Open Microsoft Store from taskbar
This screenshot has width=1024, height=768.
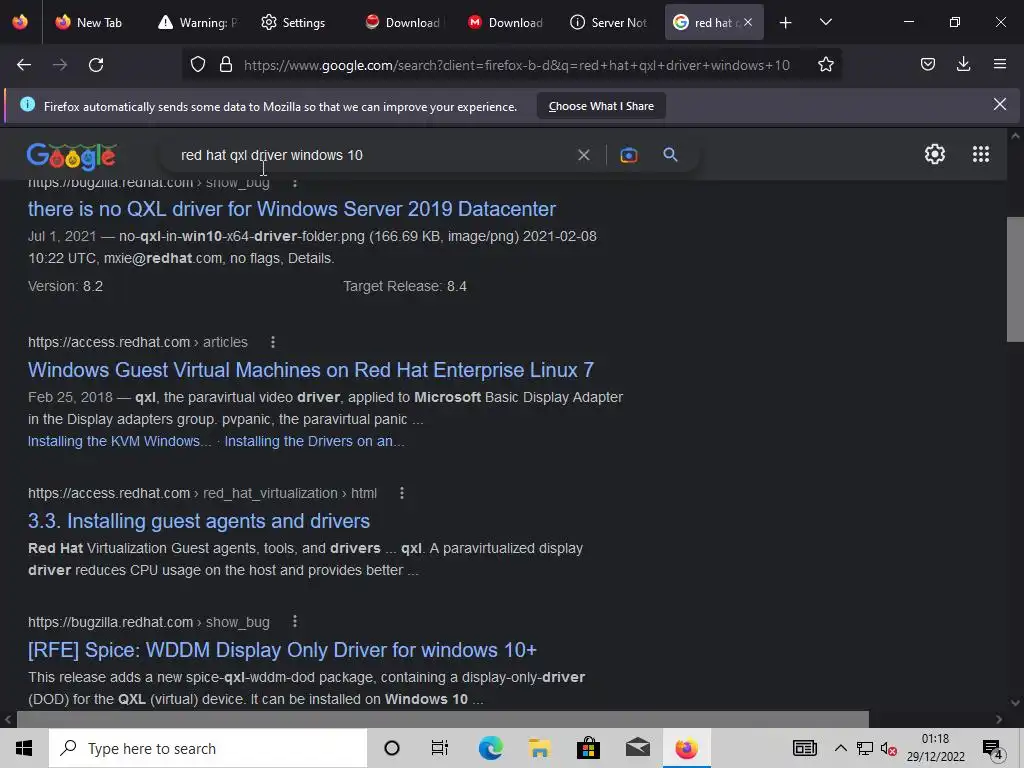(588, 748)
